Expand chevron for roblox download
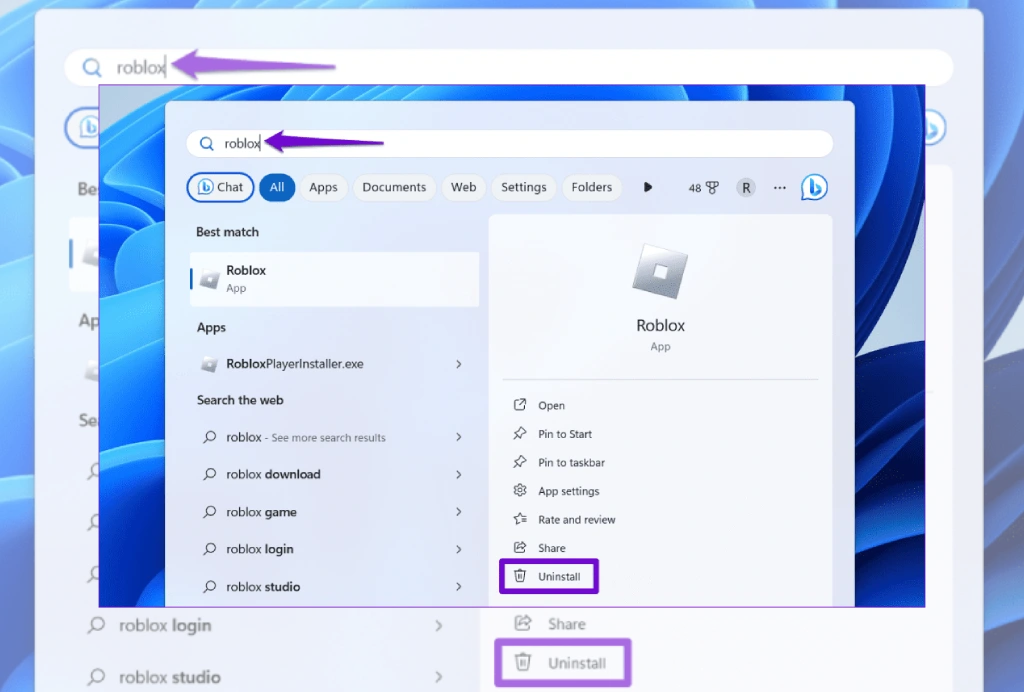Viewport: 1024px width, 692px height. click(x=459, y=475)
